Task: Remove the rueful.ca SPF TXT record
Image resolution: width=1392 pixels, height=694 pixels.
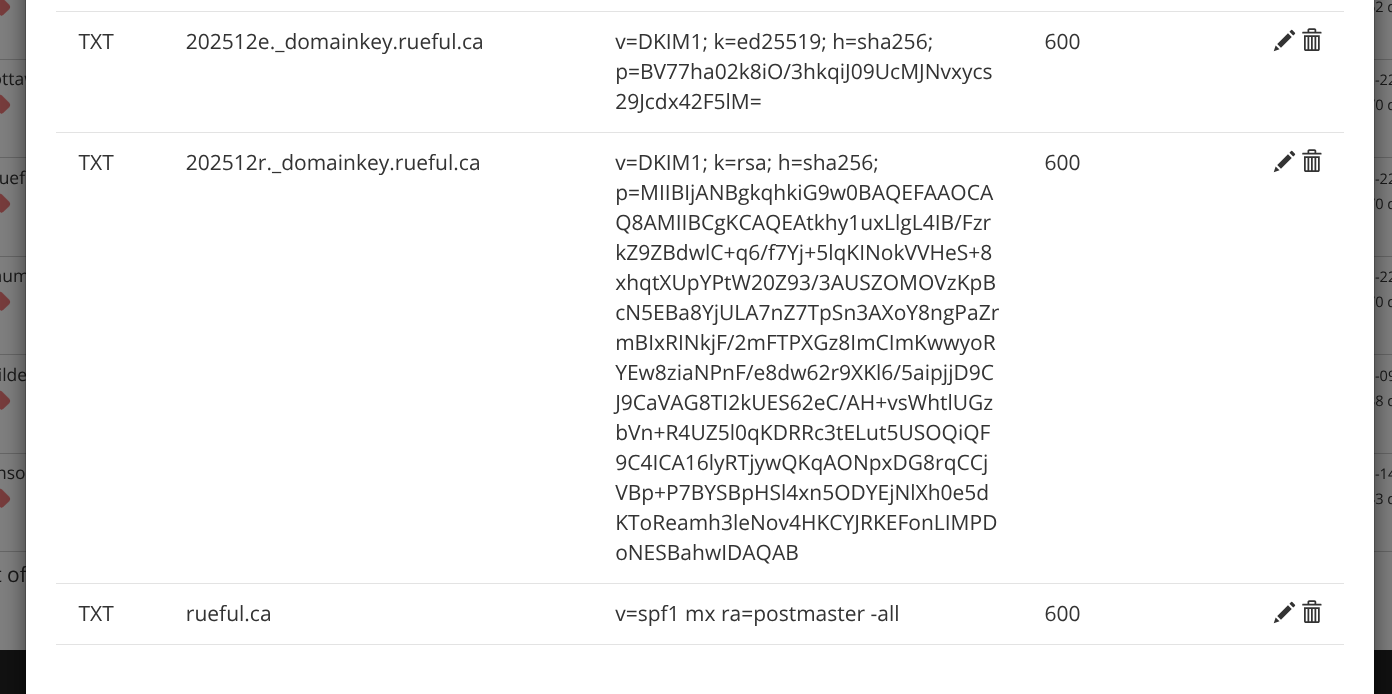Action: 1312,613
